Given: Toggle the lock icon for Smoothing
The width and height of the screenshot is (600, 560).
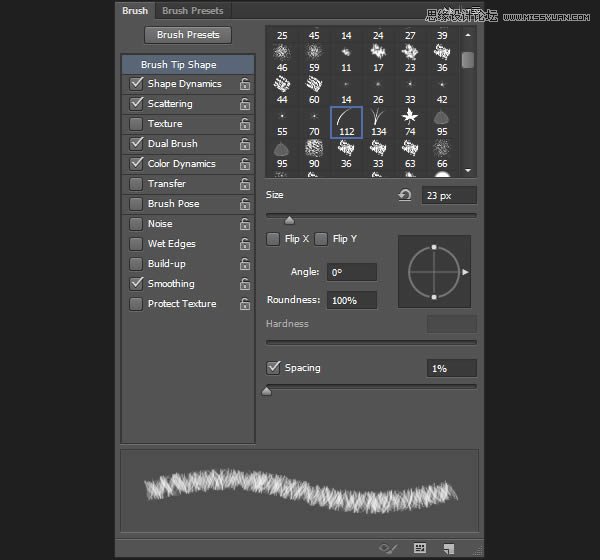Looking at the screenshot, I should coord(245,284).
